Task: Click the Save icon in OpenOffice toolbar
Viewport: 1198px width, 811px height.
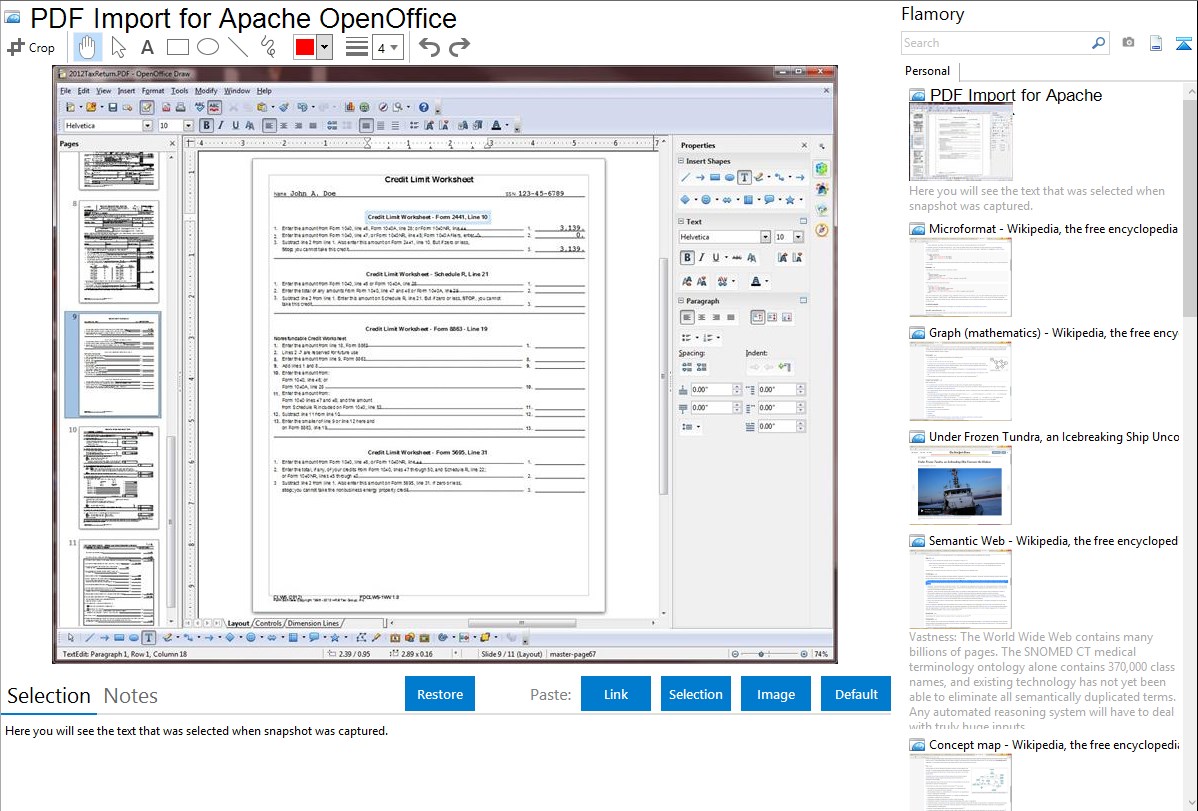Action: (112, 107)
